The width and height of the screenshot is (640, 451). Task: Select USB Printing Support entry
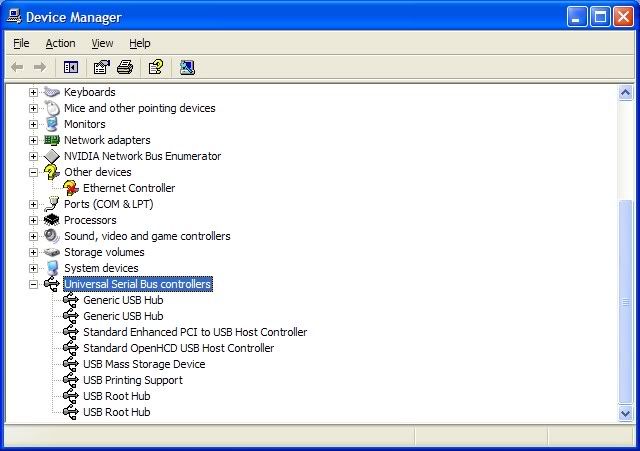coord(132,380)
